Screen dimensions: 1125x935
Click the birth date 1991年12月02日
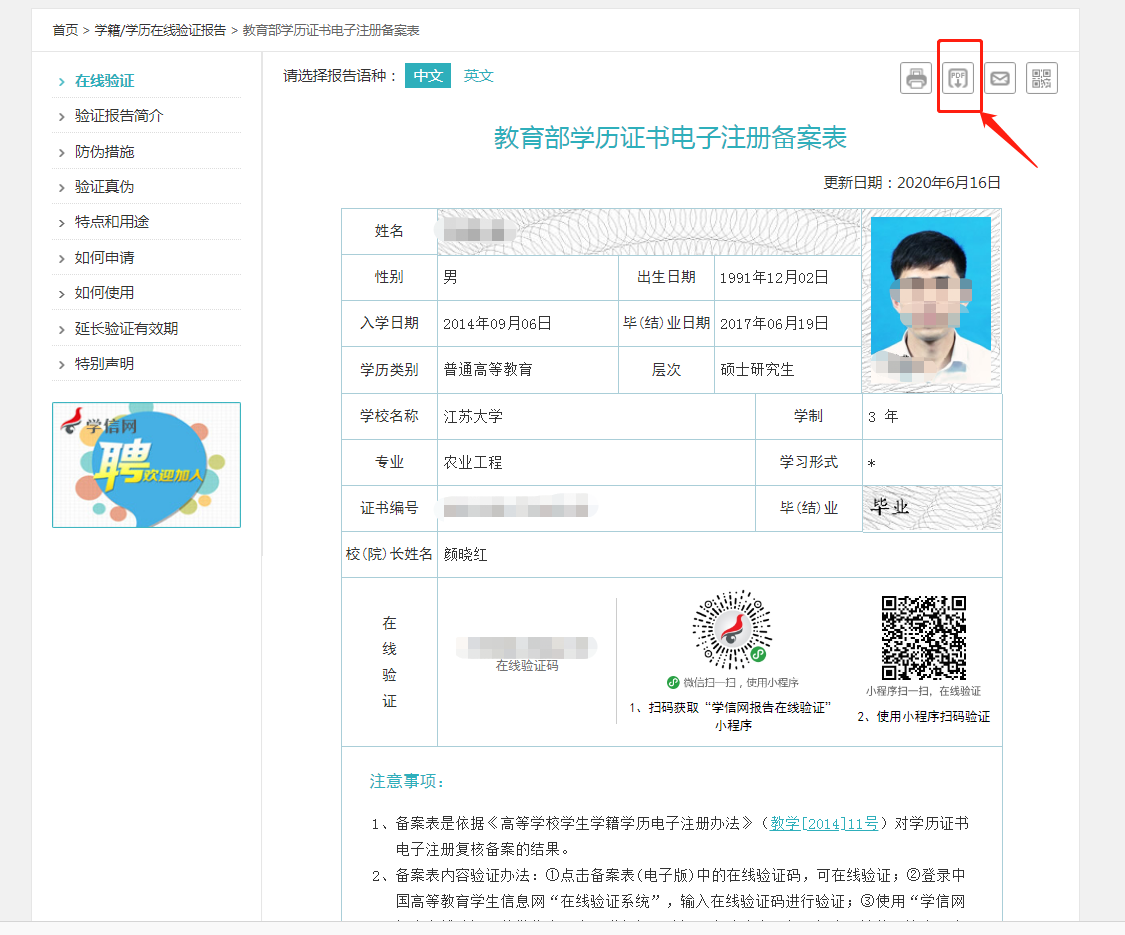(x=774, y=278)
